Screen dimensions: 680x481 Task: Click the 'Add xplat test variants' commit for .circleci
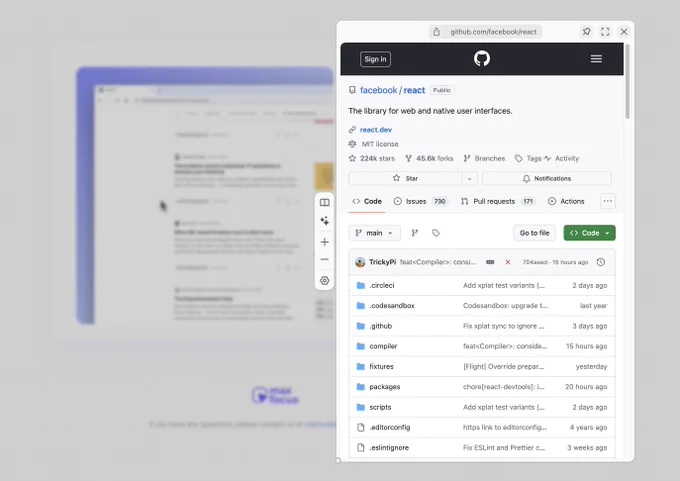pos(503,285)
